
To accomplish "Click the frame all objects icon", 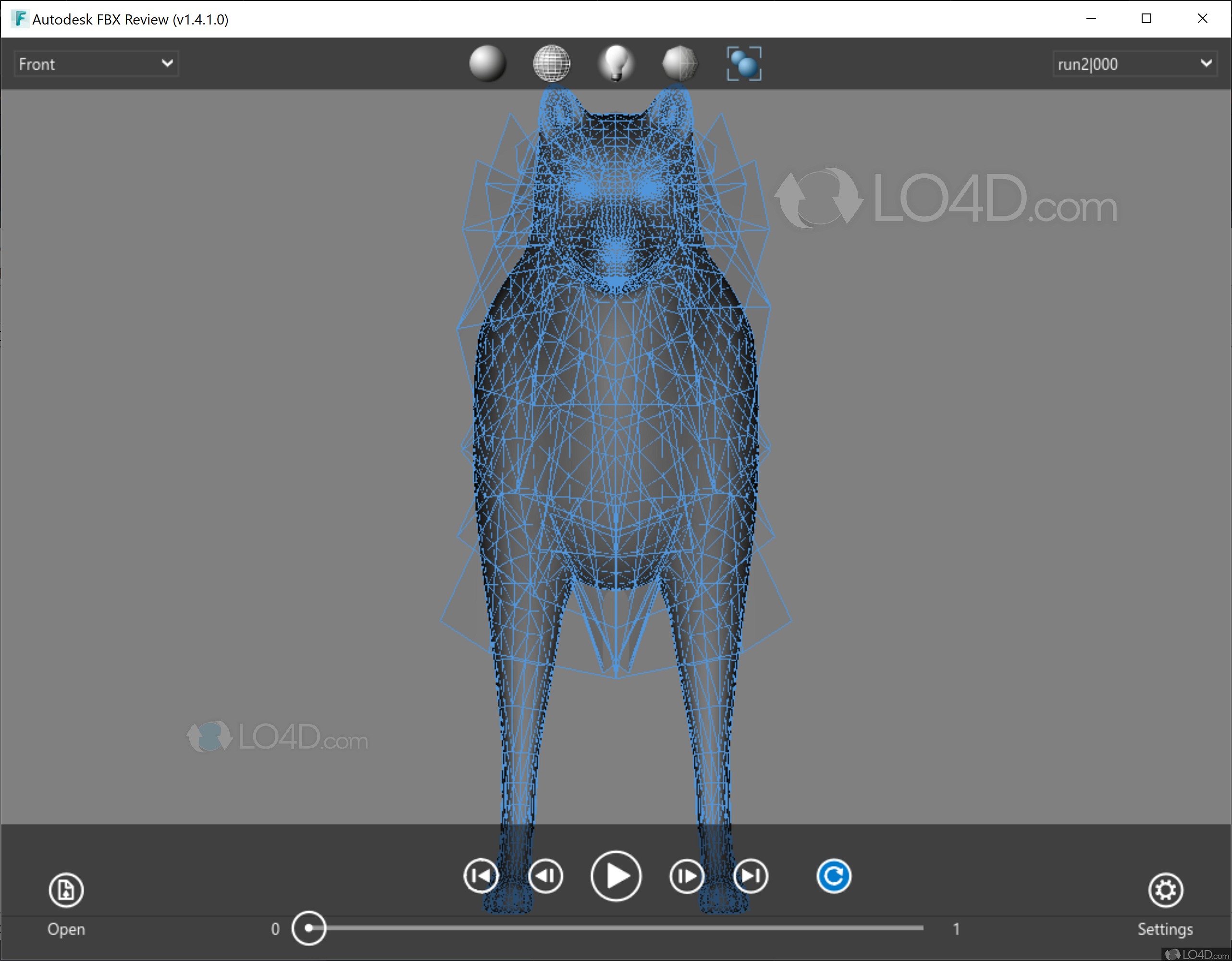I will (x=744, y=63).
